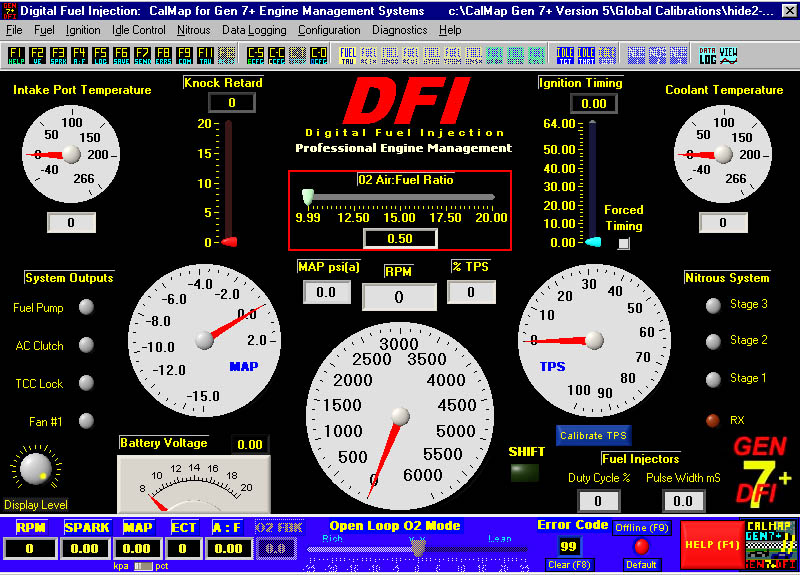
Task: Open the C-O OCFG configuration icon
Action: (x=318, y=55)
